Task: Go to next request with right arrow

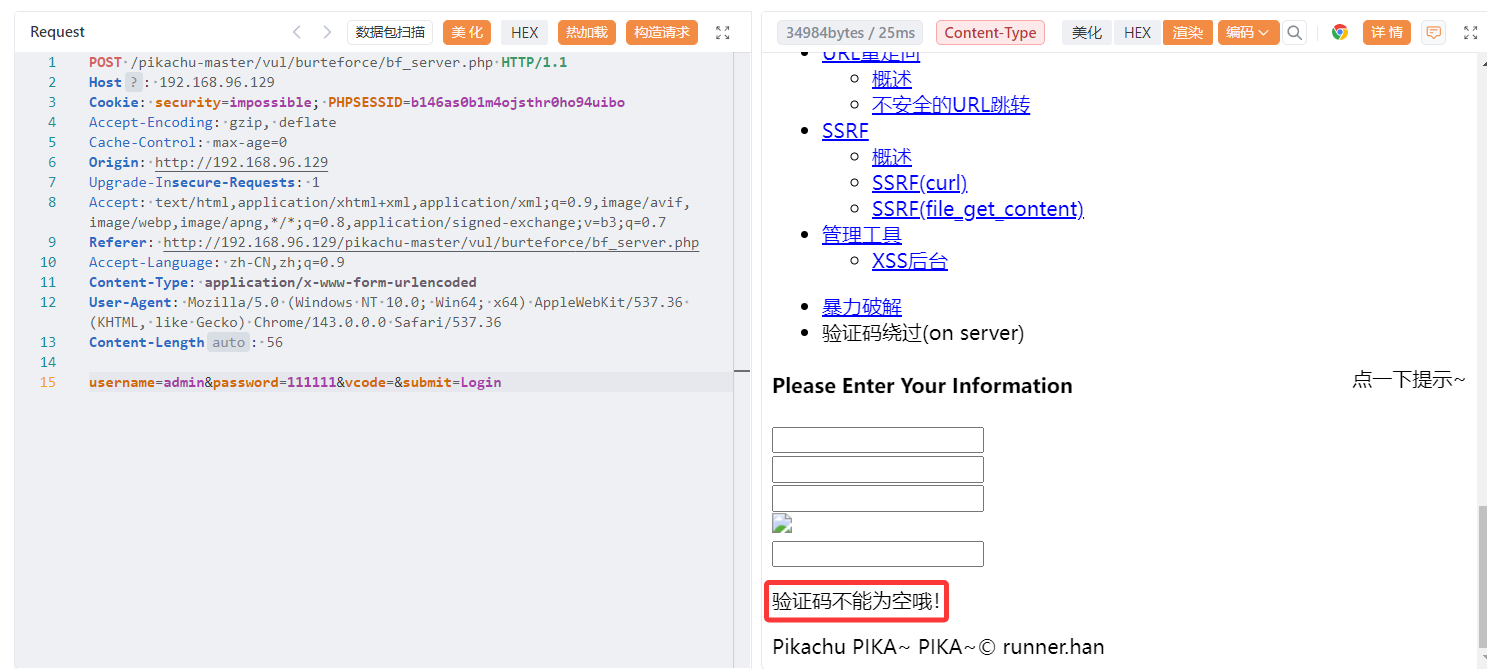Action: click(327, 32)
